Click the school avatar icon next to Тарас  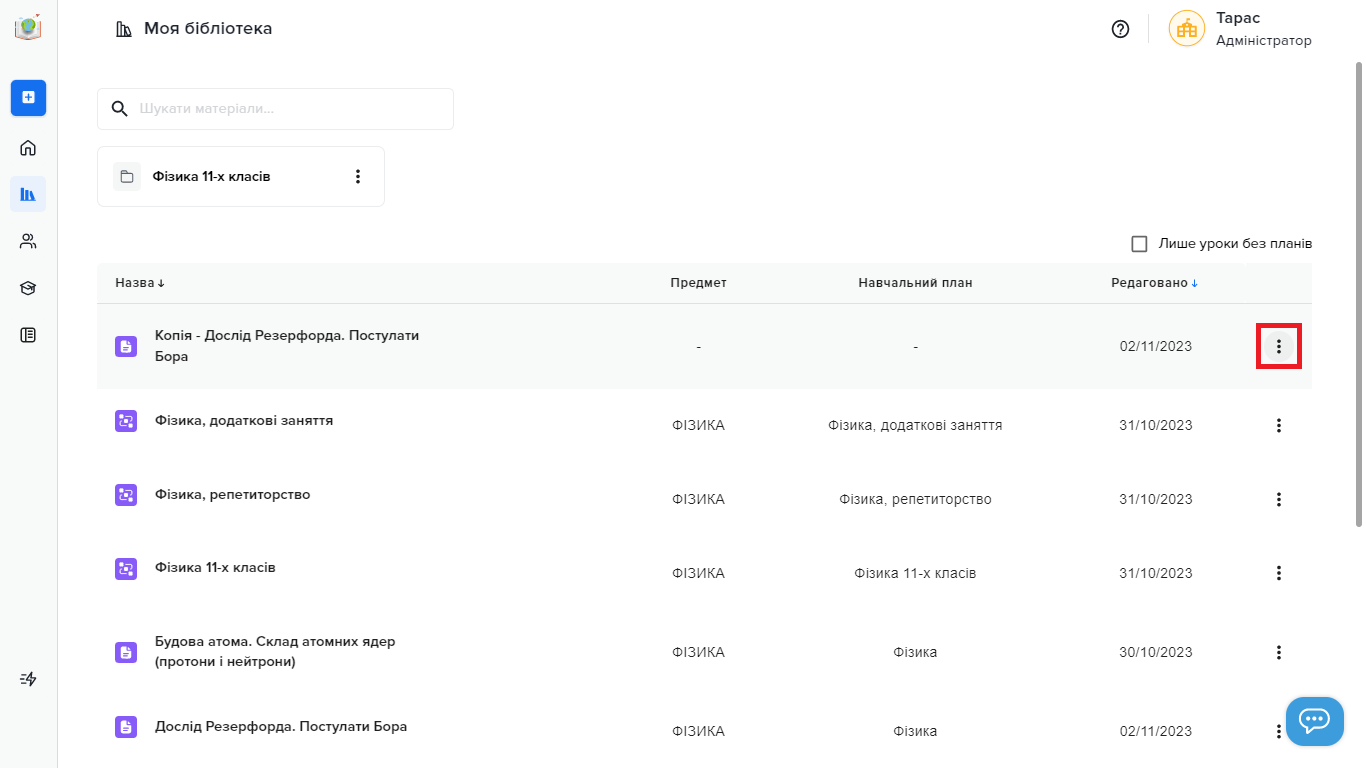1187,29
